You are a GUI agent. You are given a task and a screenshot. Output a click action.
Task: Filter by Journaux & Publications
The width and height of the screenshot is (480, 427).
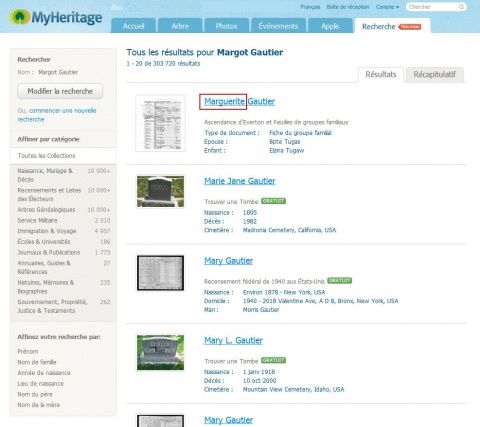(64, 252)
